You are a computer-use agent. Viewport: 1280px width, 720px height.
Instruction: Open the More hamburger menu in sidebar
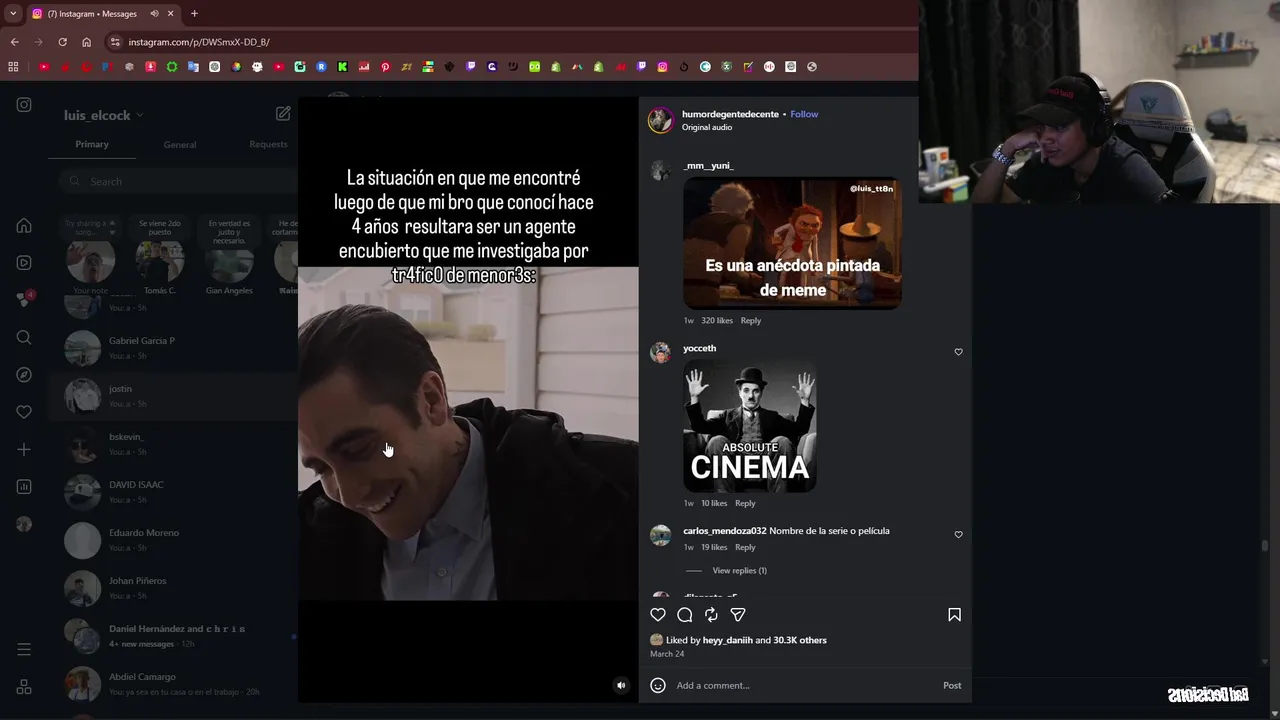click(24, 650)
